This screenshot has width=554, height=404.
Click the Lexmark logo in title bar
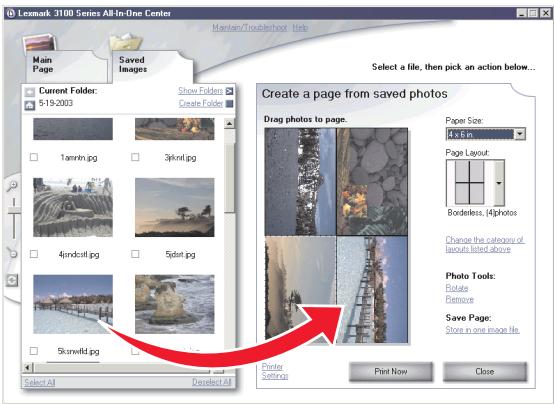[x=11, y=13]
